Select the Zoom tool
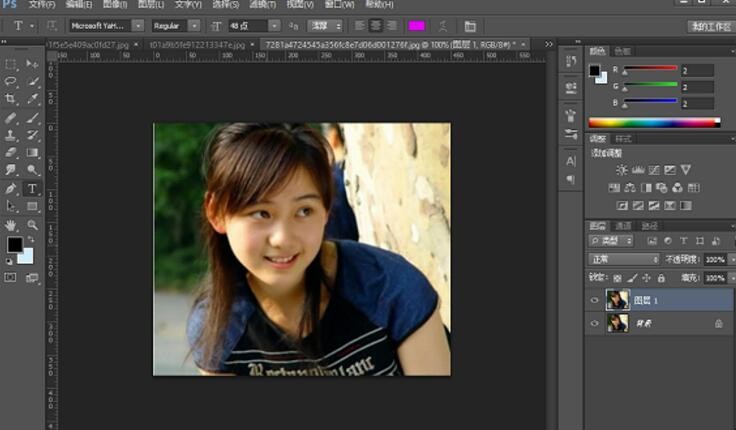736x430 pixels. 32,225
